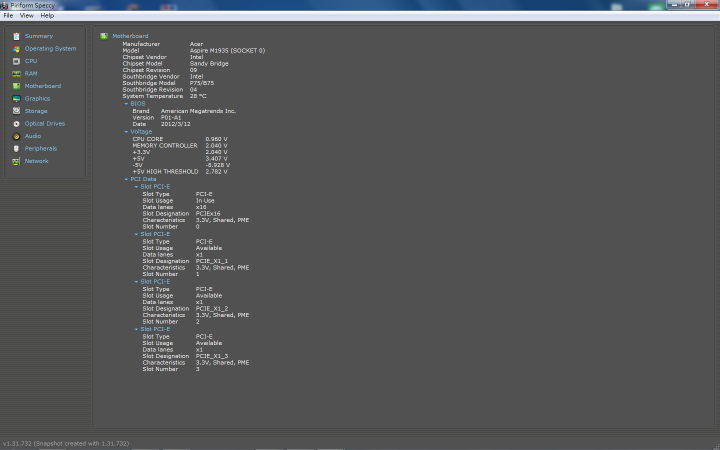This screenshot has height=450, width=720.
Task: Click slot designation PCIE_X1_3
Action: click(212, 356)
